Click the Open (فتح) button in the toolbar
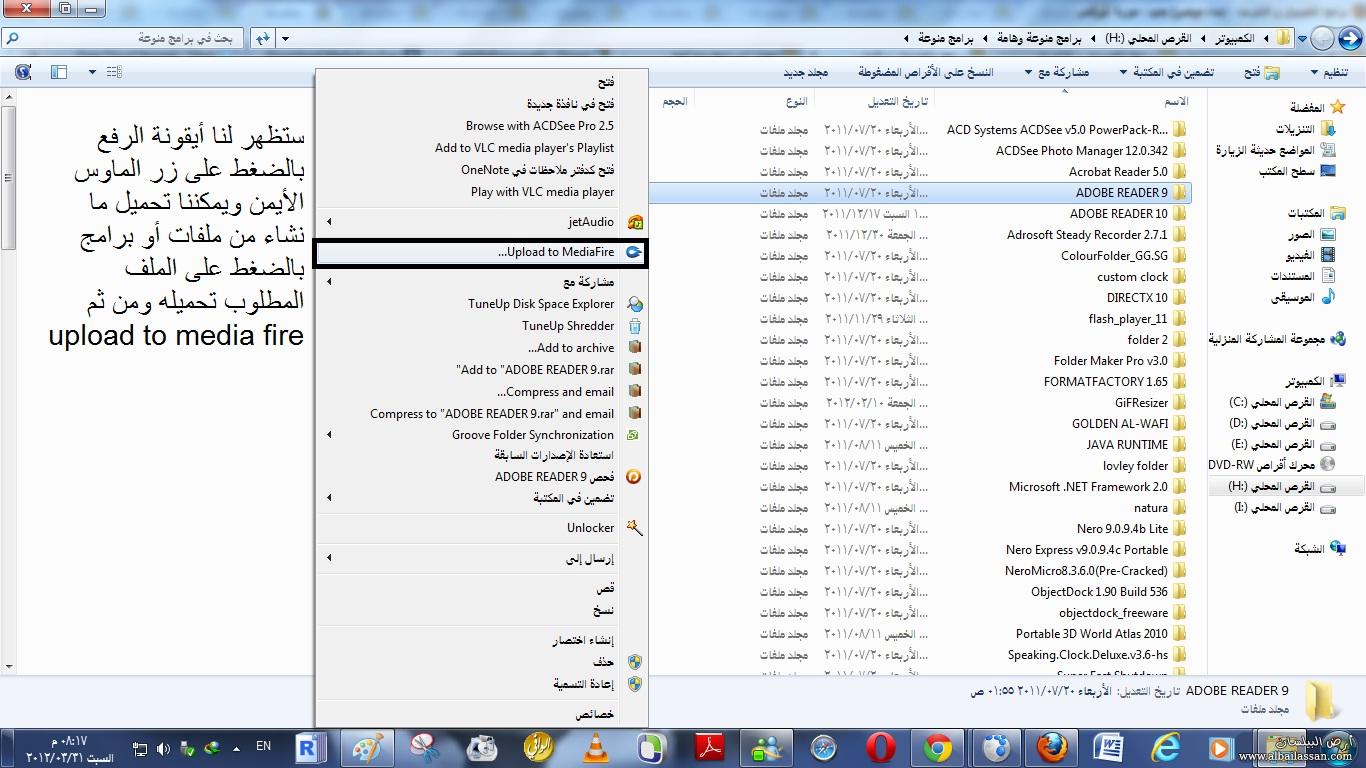The image size is (1366, 768). tap(1260, 73)
